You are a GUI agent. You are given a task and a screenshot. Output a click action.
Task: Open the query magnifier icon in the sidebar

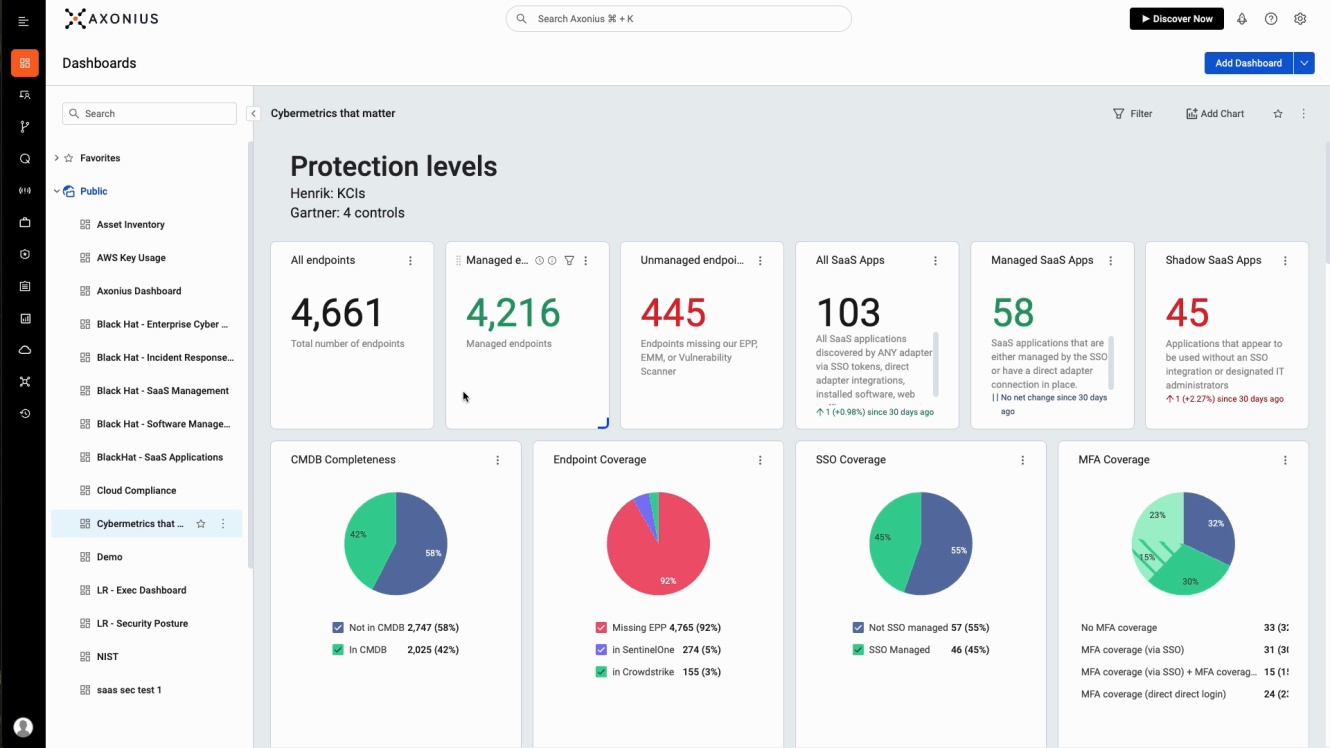coord(25,159)
